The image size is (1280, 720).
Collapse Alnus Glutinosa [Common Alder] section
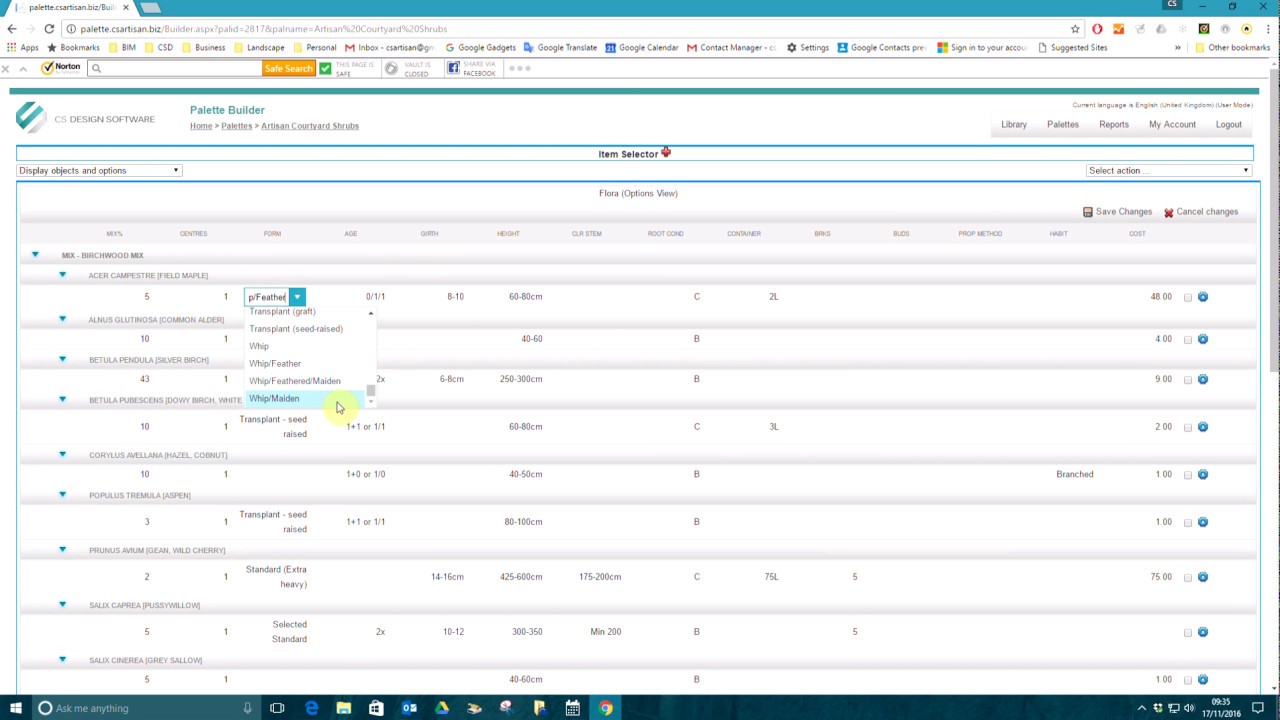pyautogui.click(x=62, y=319)
